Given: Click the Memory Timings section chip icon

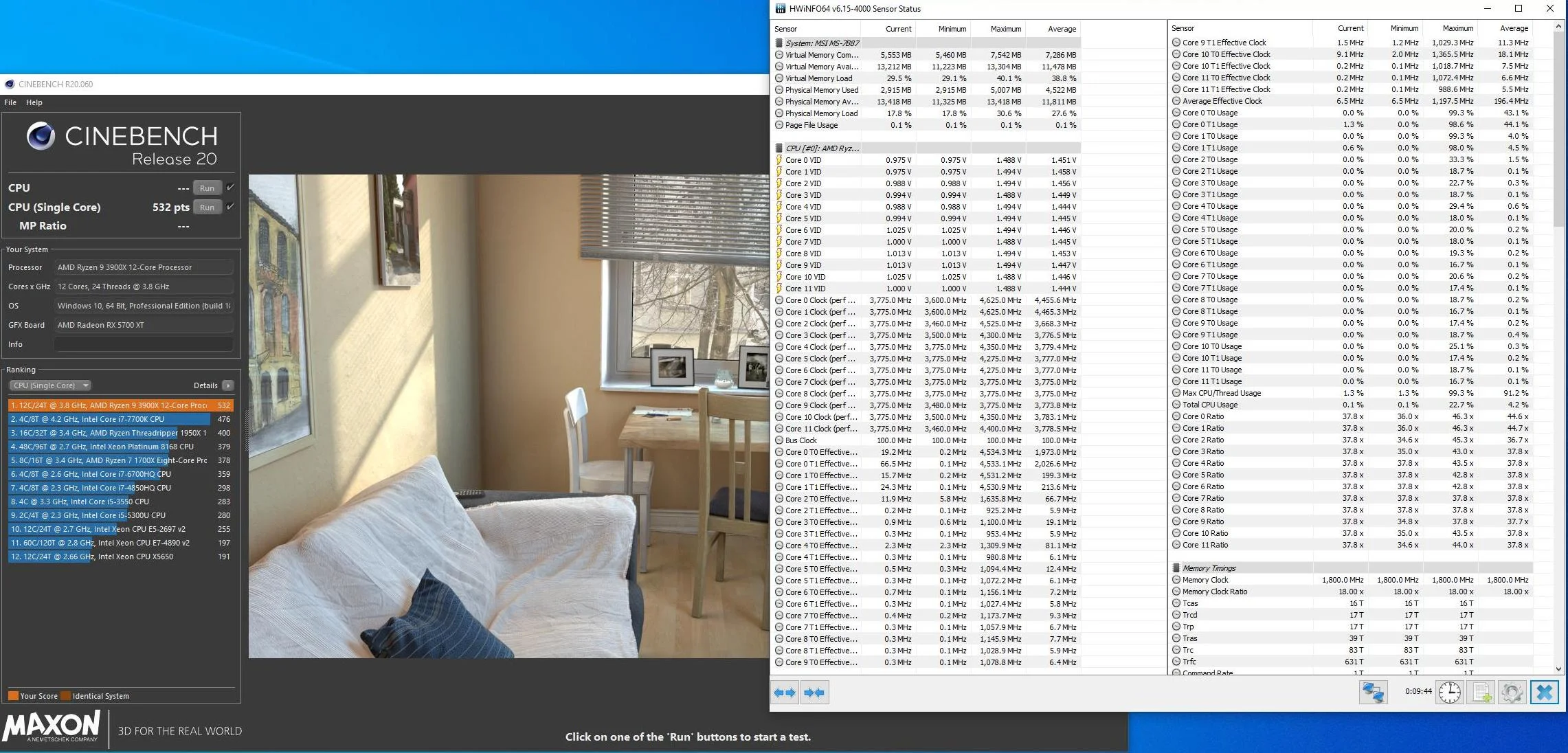Looking at the screenshot, I should tap(1176, 568).
